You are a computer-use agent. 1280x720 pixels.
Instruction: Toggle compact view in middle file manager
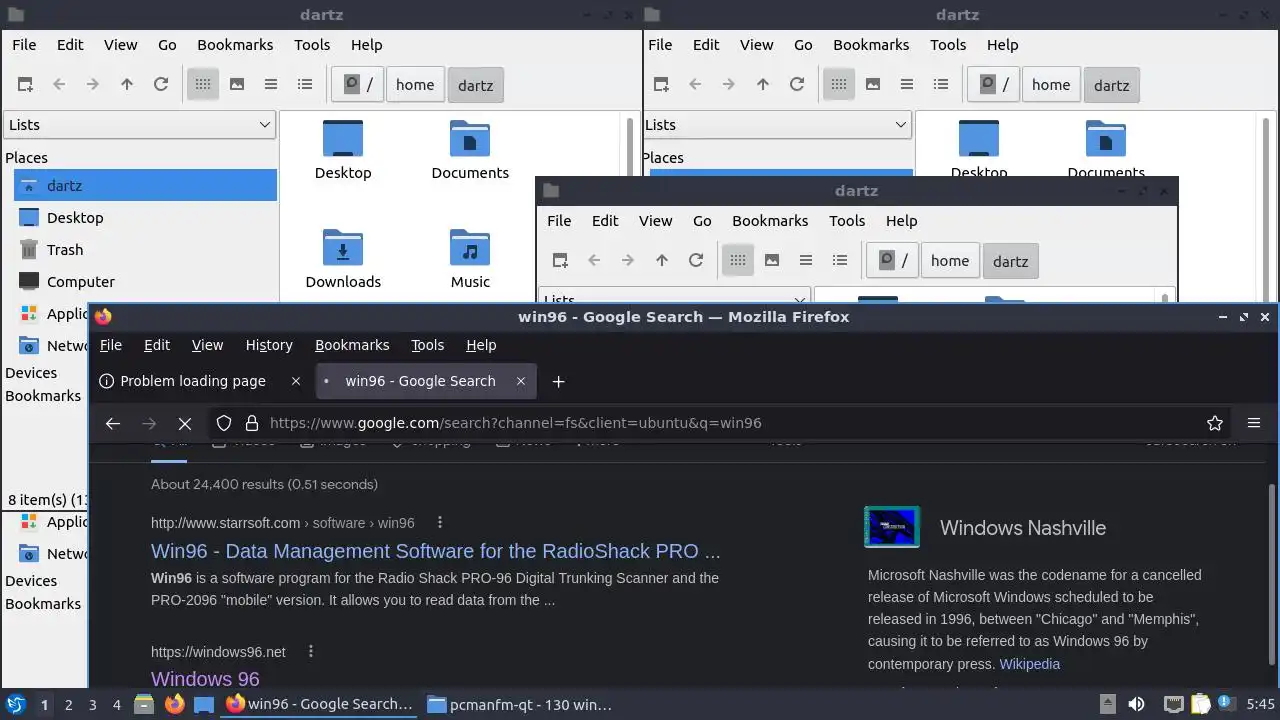coord(806,261)
